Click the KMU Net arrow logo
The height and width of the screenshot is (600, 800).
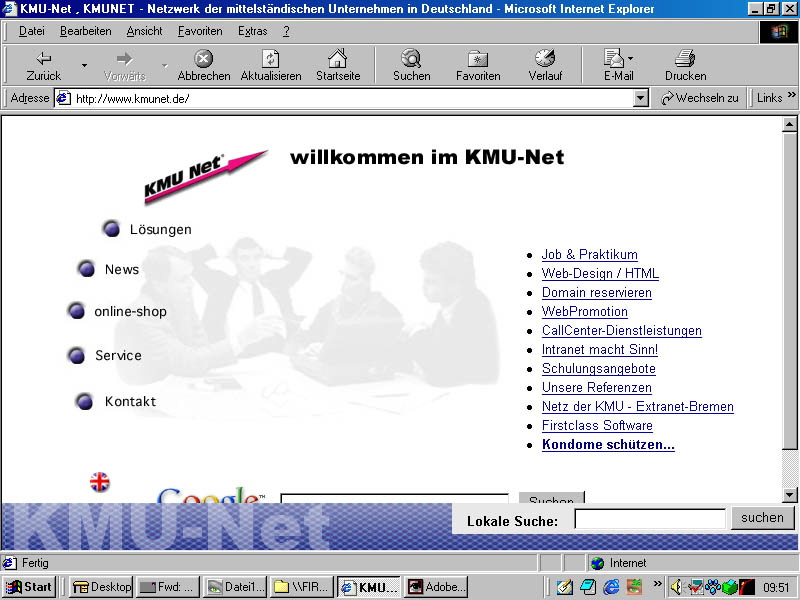pyautogui.click(x=205, y=177)
